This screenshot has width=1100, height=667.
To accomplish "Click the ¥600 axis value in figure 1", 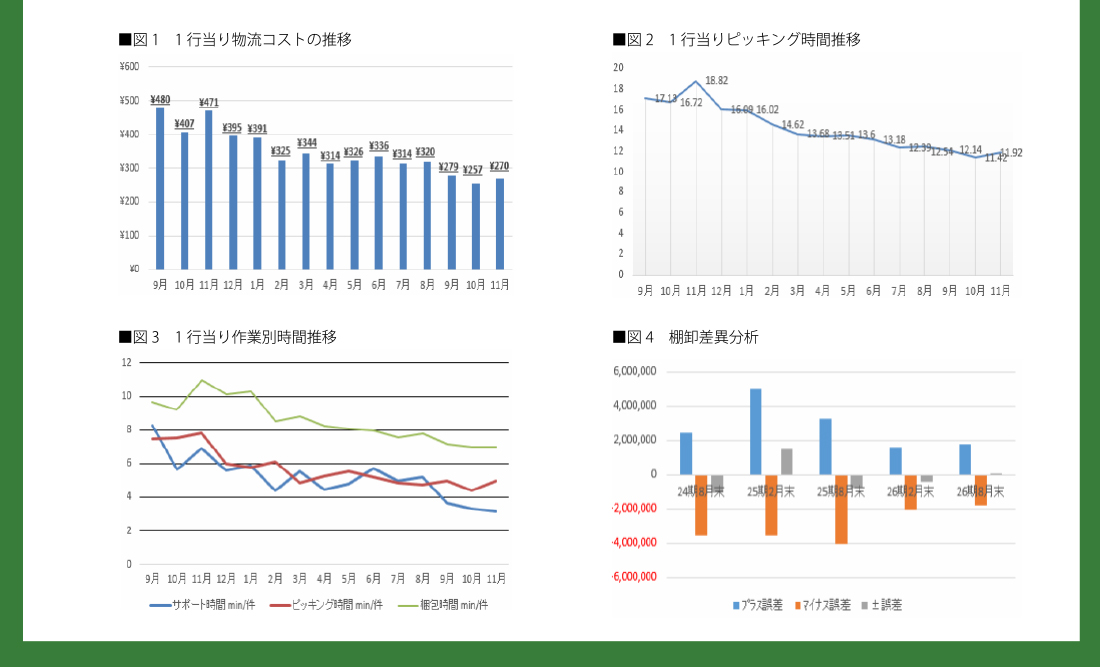I will [x=129, y=67].
